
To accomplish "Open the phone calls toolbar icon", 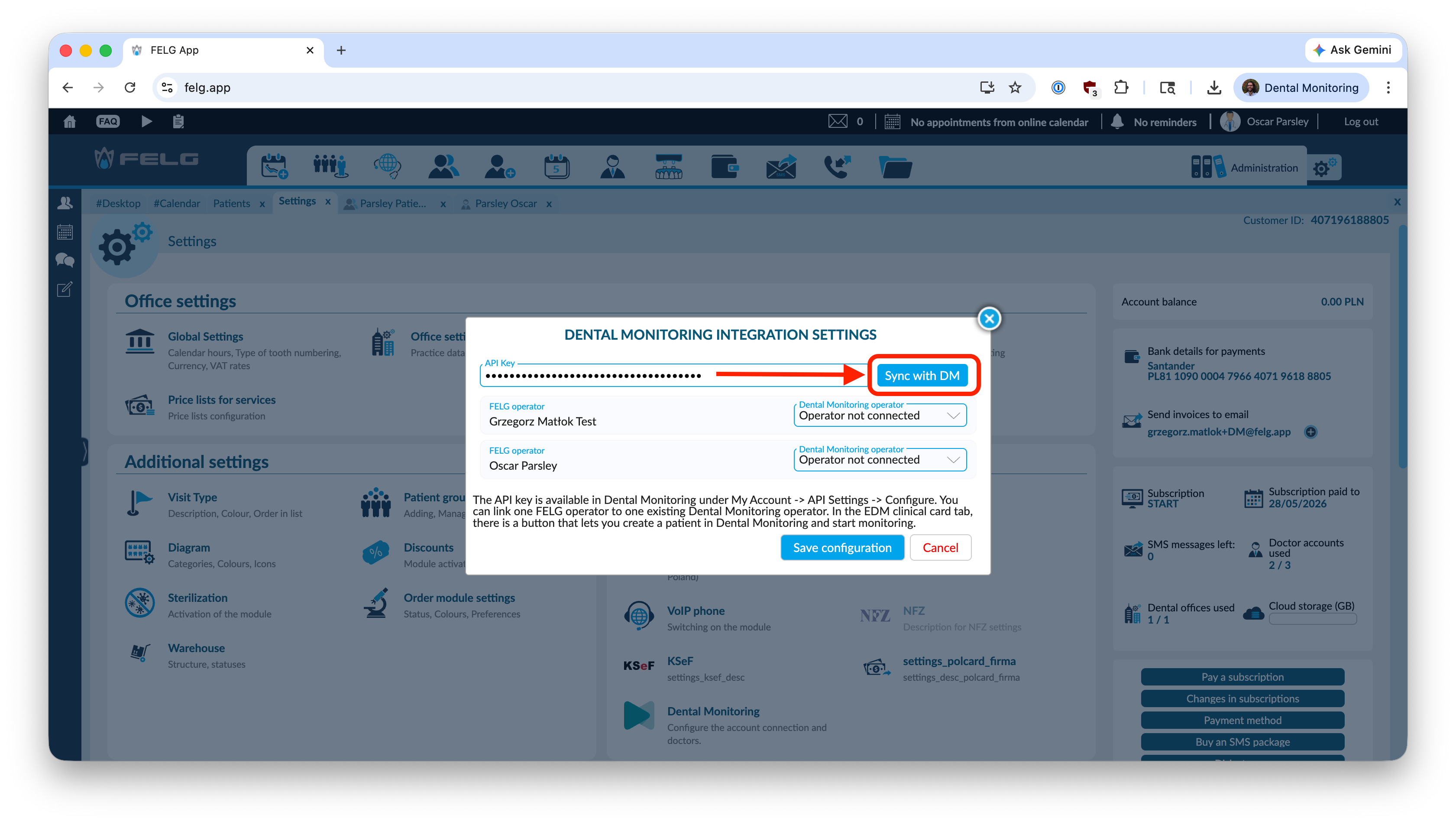I will click(x=838, y=166).
